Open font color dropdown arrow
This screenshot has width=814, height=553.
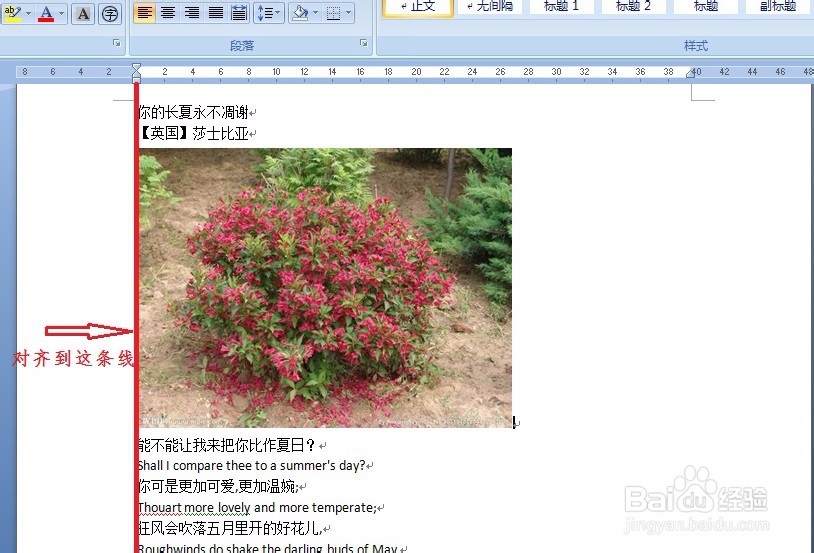61,13
